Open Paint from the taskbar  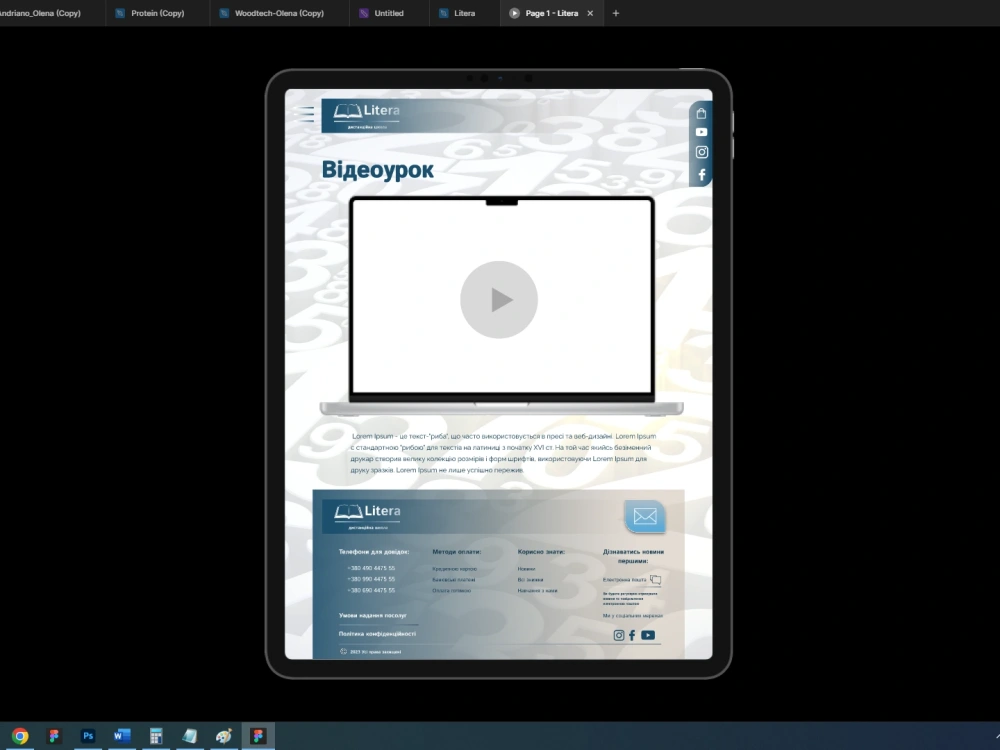pyautogui.click(x=224, y=736)
